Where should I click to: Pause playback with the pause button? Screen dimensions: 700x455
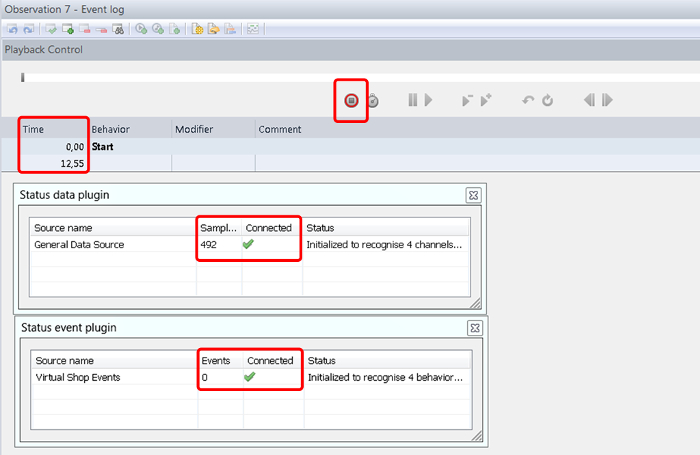coord(413,100)
